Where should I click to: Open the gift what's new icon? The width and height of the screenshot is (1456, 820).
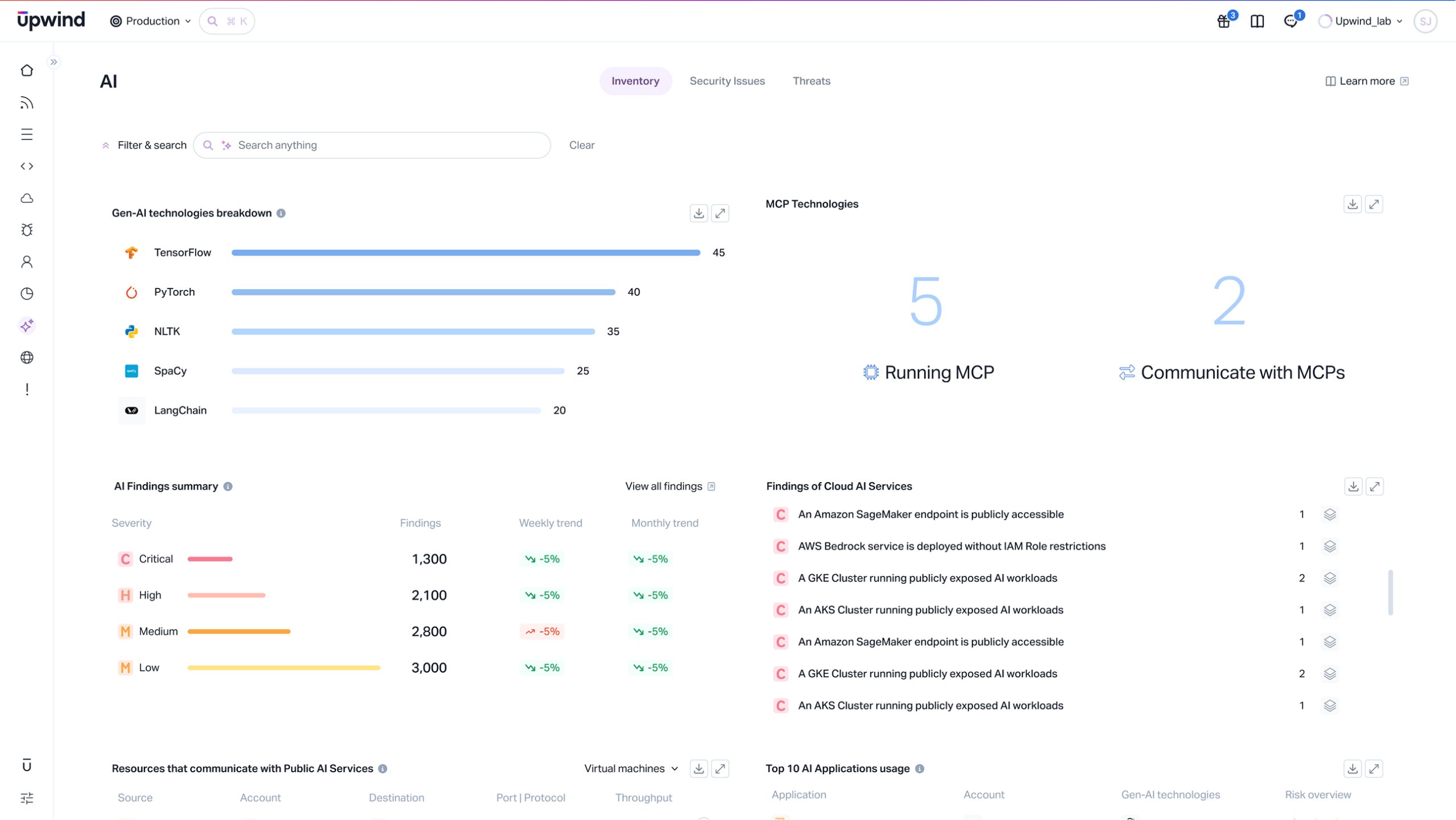(1224, 21)
